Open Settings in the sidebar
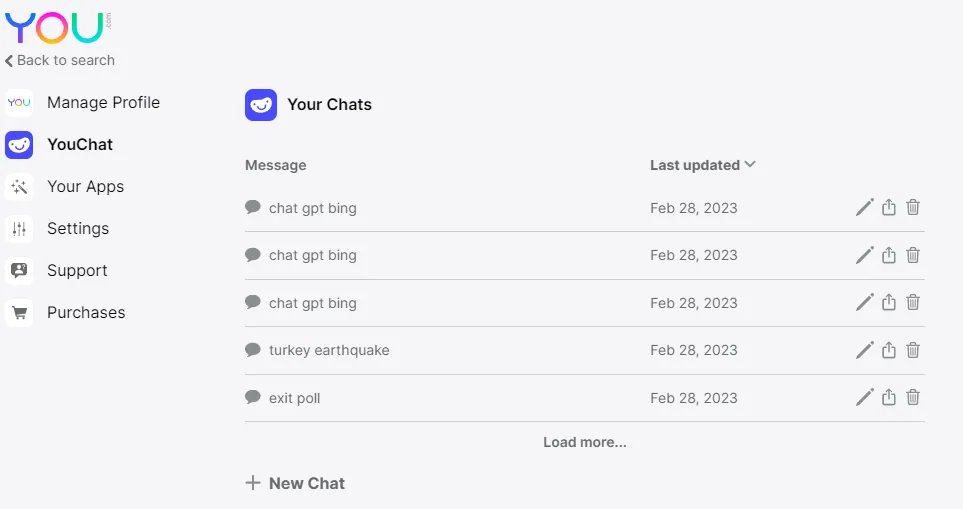This screenshot has width=963, height=509. click(x=57, y=228)
